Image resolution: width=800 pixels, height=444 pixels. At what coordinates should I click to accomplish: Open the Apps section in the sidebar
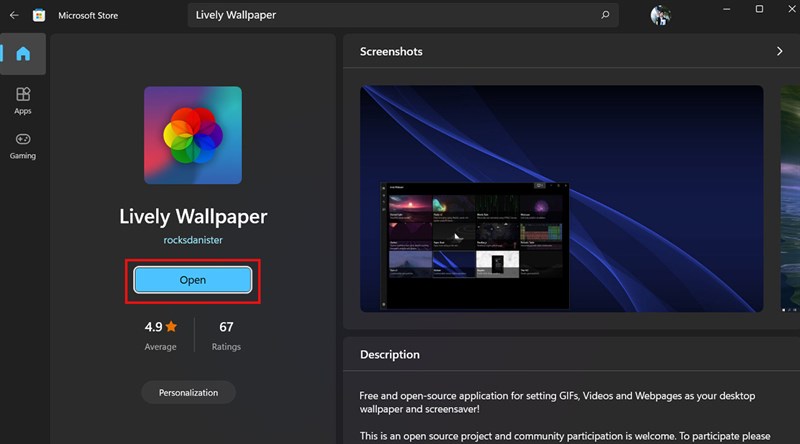point(23,100)
